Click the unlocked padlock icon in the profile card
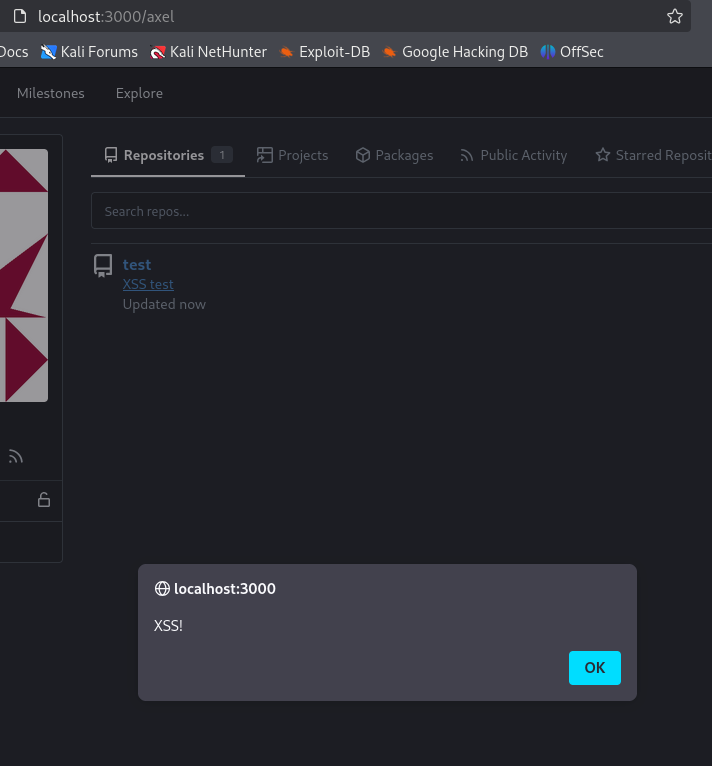 (43, 500)
